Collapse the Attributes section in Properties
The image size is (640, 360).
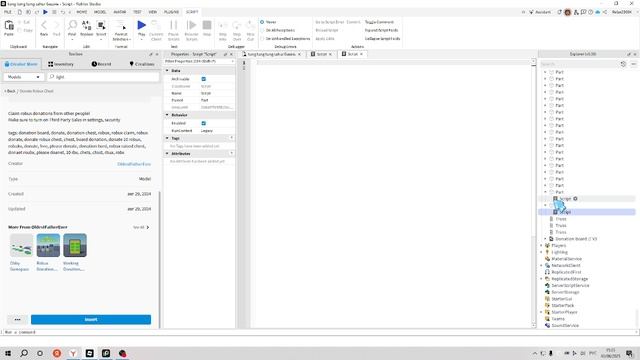pos(167,153)
